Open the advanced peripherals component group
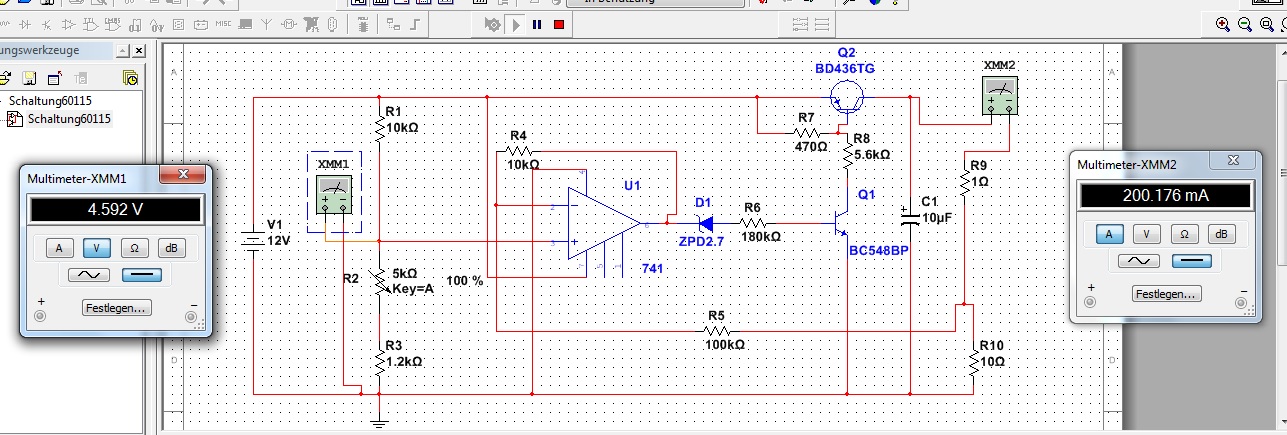This screenshot has width=1287, height=435. (x=246, y=25)
